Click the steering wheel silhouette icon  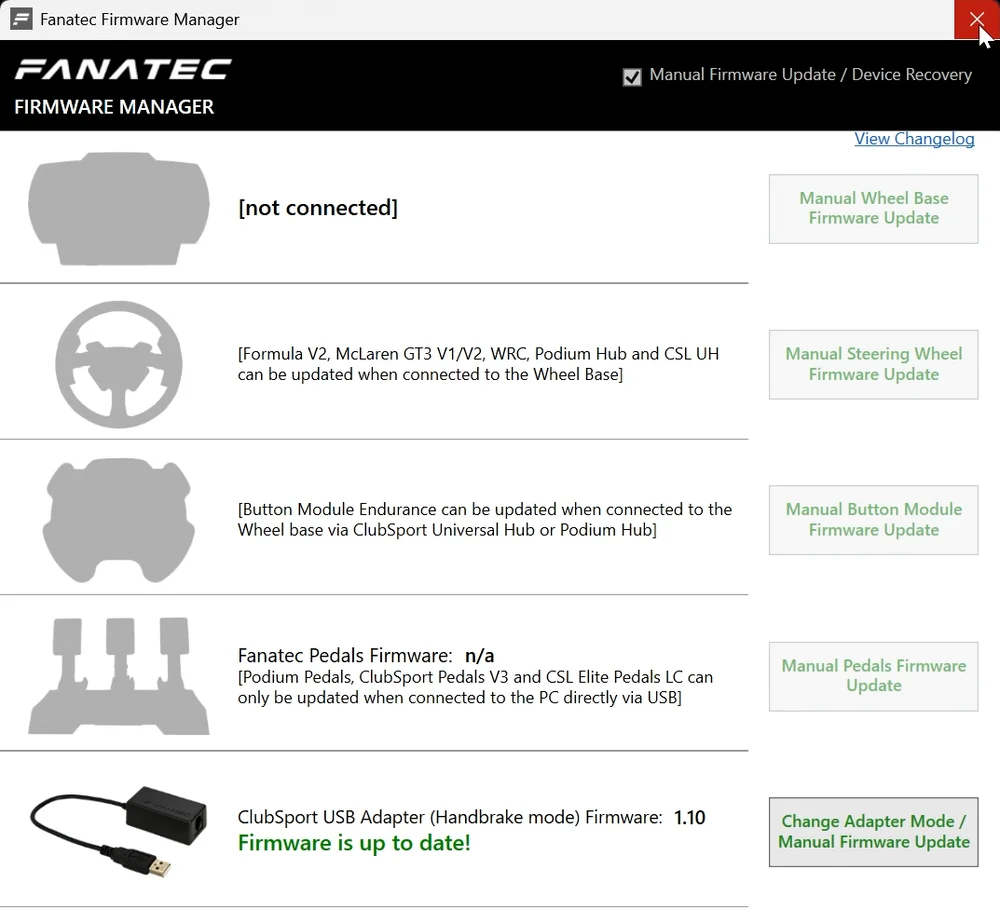[x=119, y=364]
